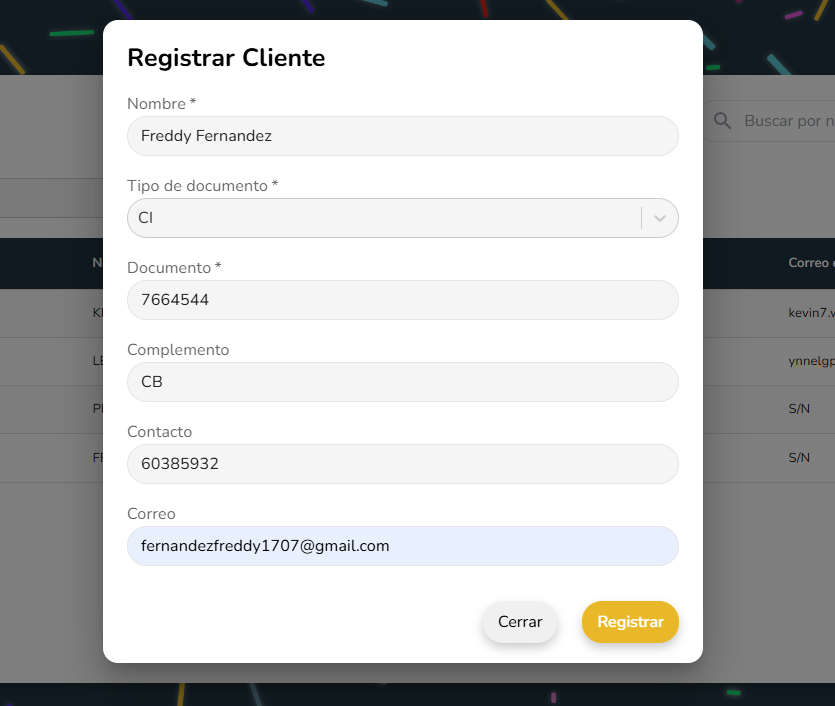This screenshot has height=706, width=835.
Task: Click the Contacto label text
Action: tap(160, 432)
